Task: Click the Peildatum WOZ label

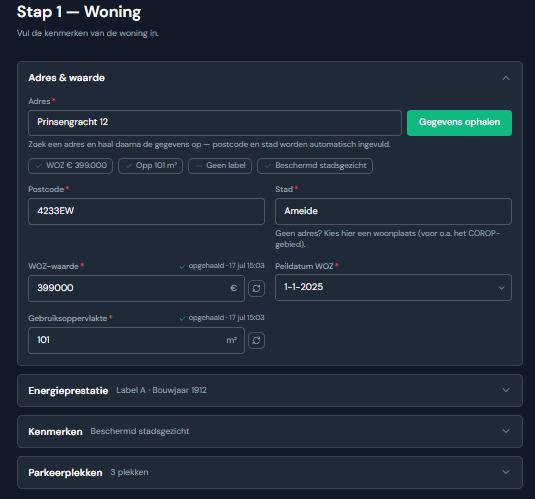Action: click(304, 266)
